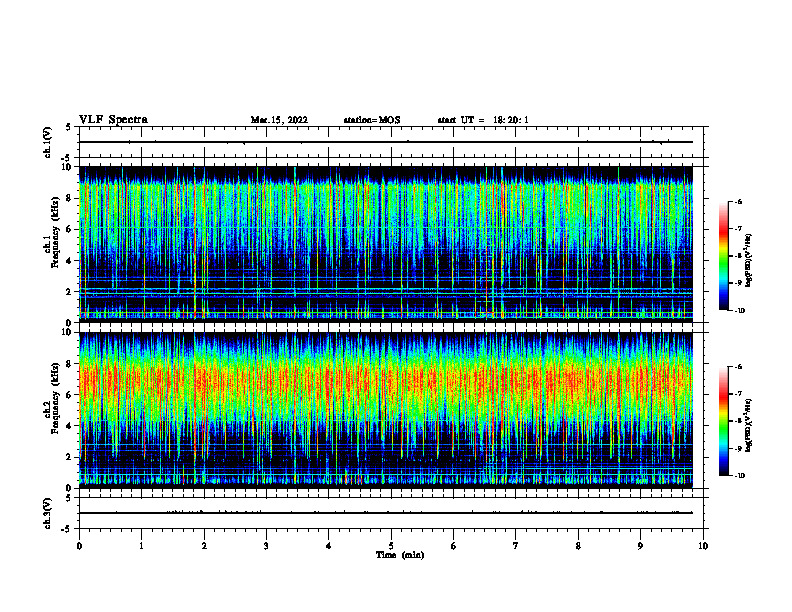The width and height of the screenshot is (792, 612).
Task: Click the "ch.3(V)" axis label
Action: [48, 514]
